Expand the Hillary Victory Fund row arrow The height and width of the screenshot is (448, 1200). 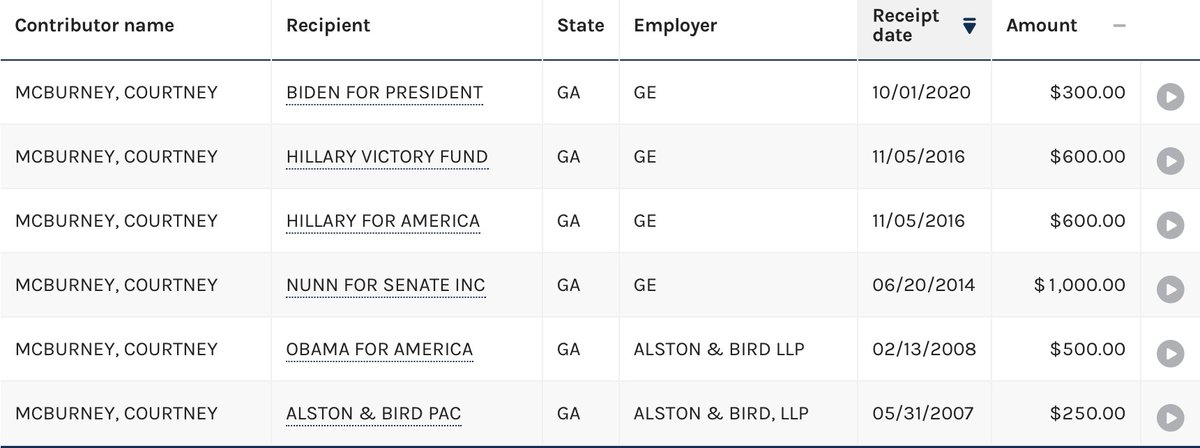point(1169,161)
